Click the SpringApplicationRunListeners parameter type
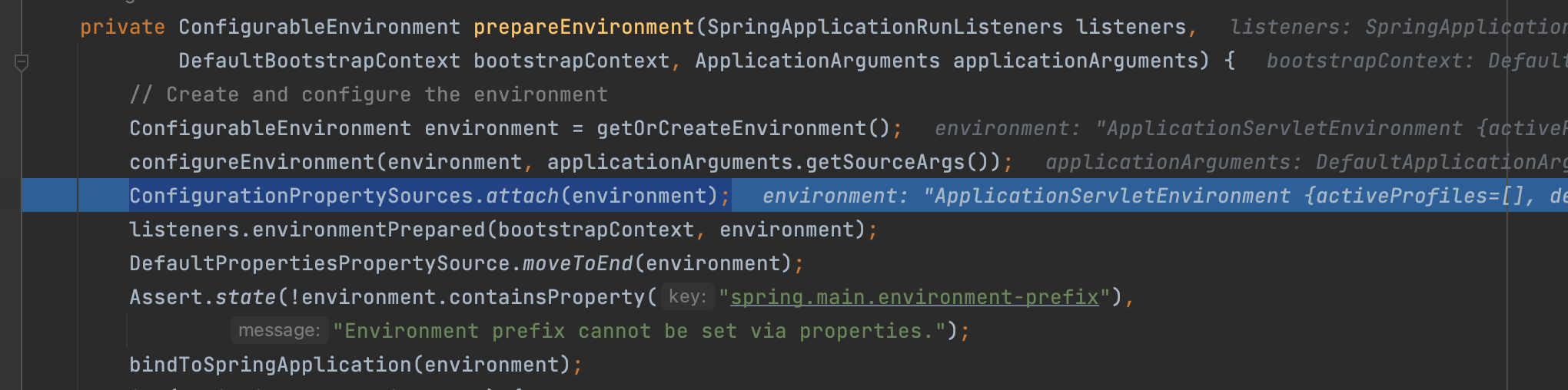 click(x=885, y=28)
